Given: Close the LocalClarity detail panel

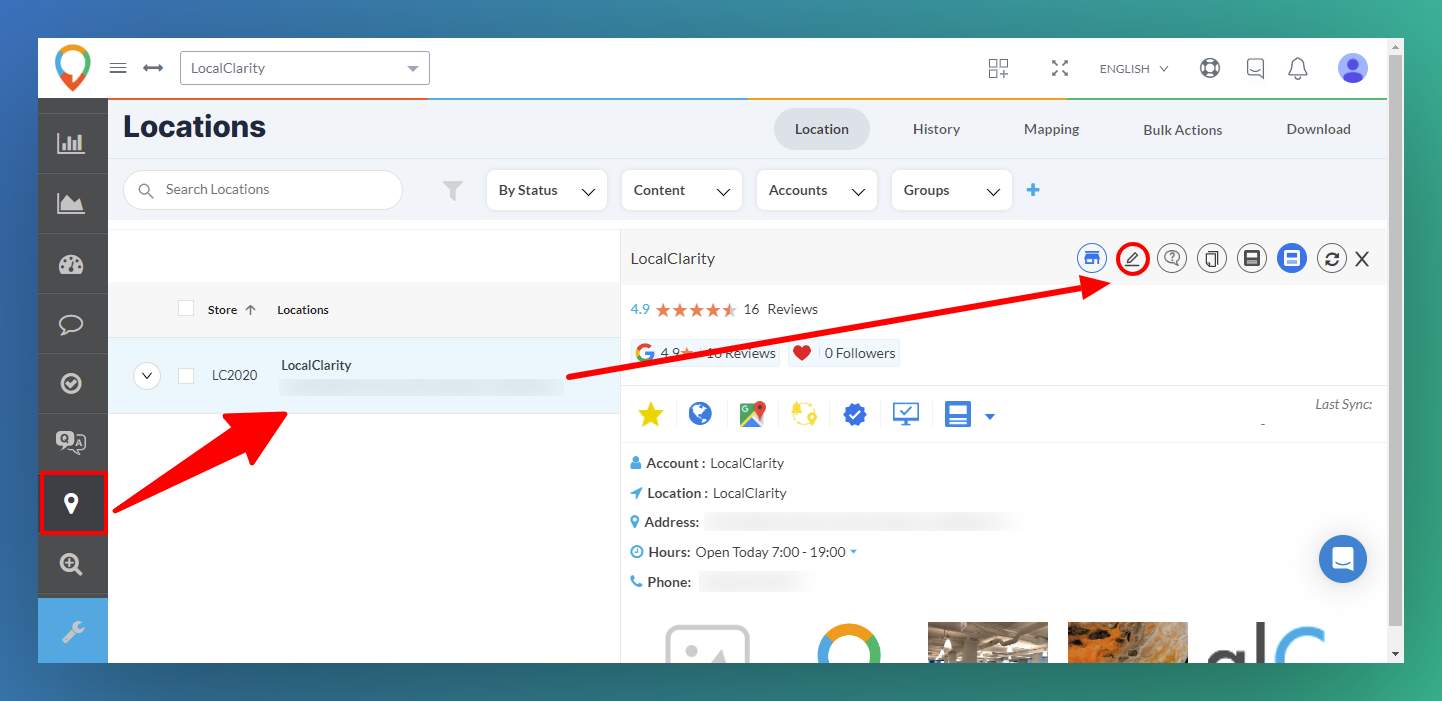Looking at the screenshot, I should [x=1362, y=259].
